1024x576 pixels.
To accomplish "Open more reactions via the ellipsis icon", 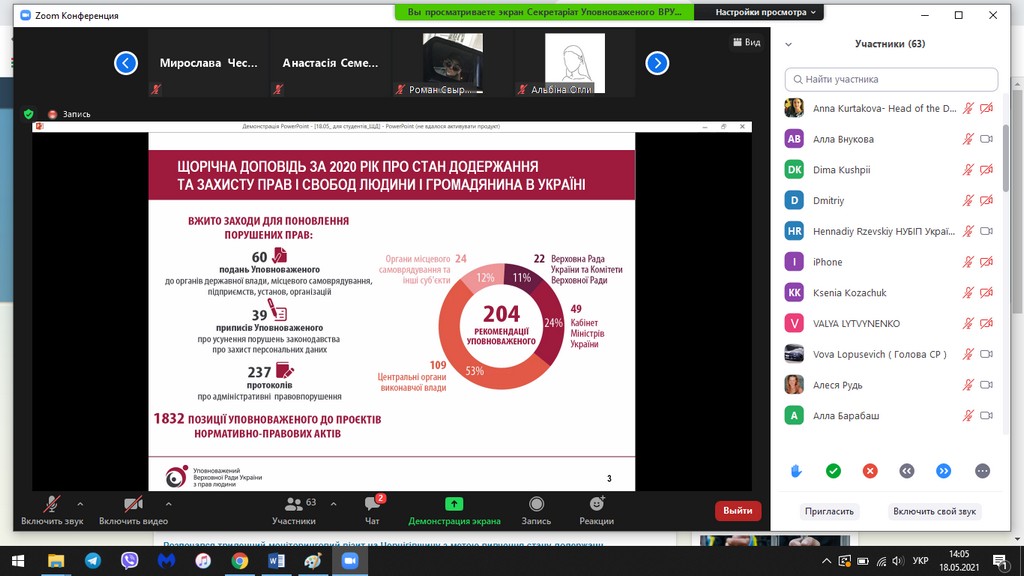I will 981,470.
